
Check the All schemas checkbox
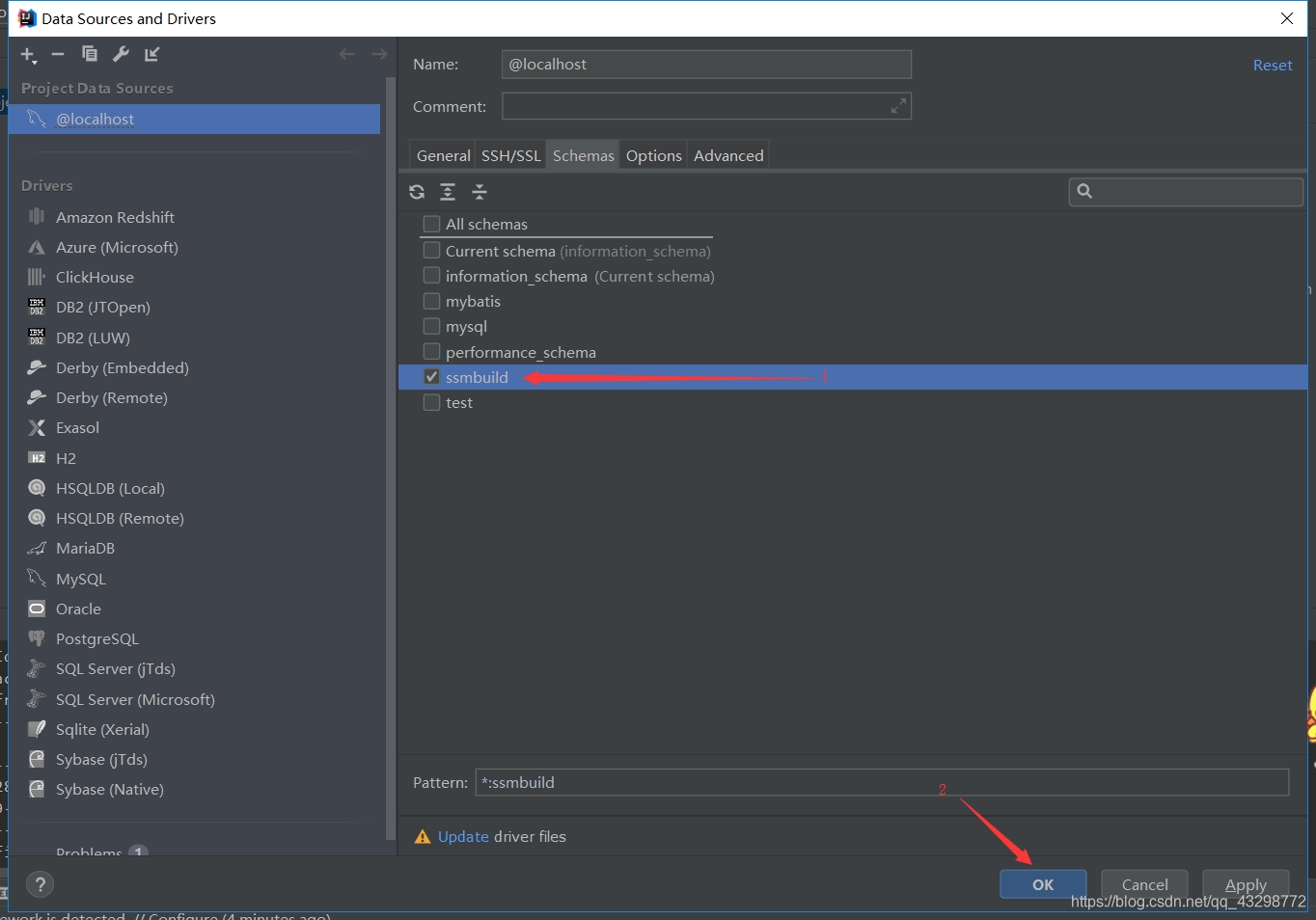(x=431, y=224)
